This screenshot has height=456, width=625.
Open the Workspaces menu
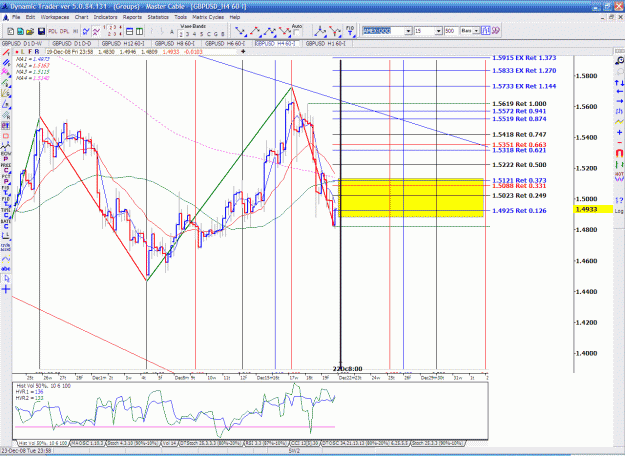pos(55,17)
